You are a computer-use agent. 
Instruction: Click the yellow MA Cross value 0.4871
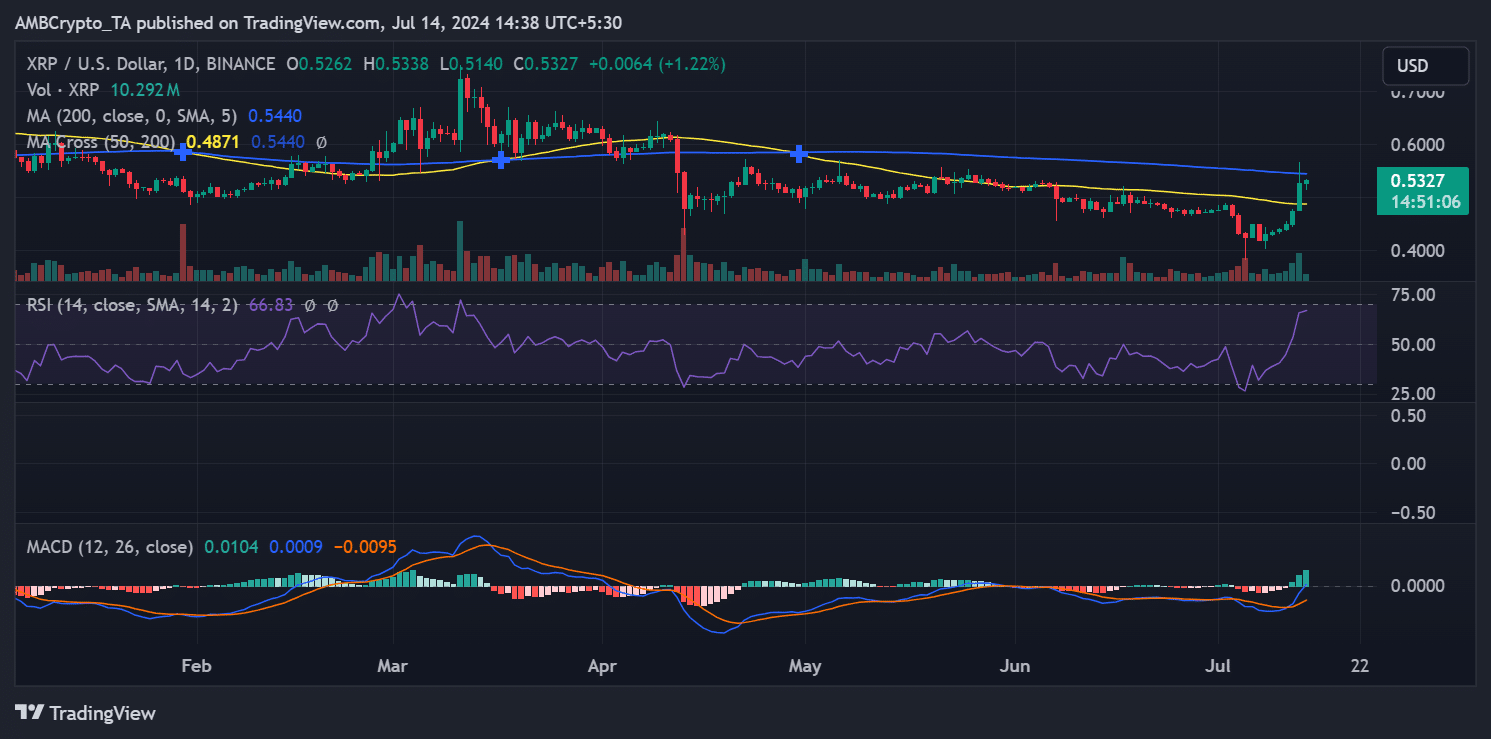[214, 142]
